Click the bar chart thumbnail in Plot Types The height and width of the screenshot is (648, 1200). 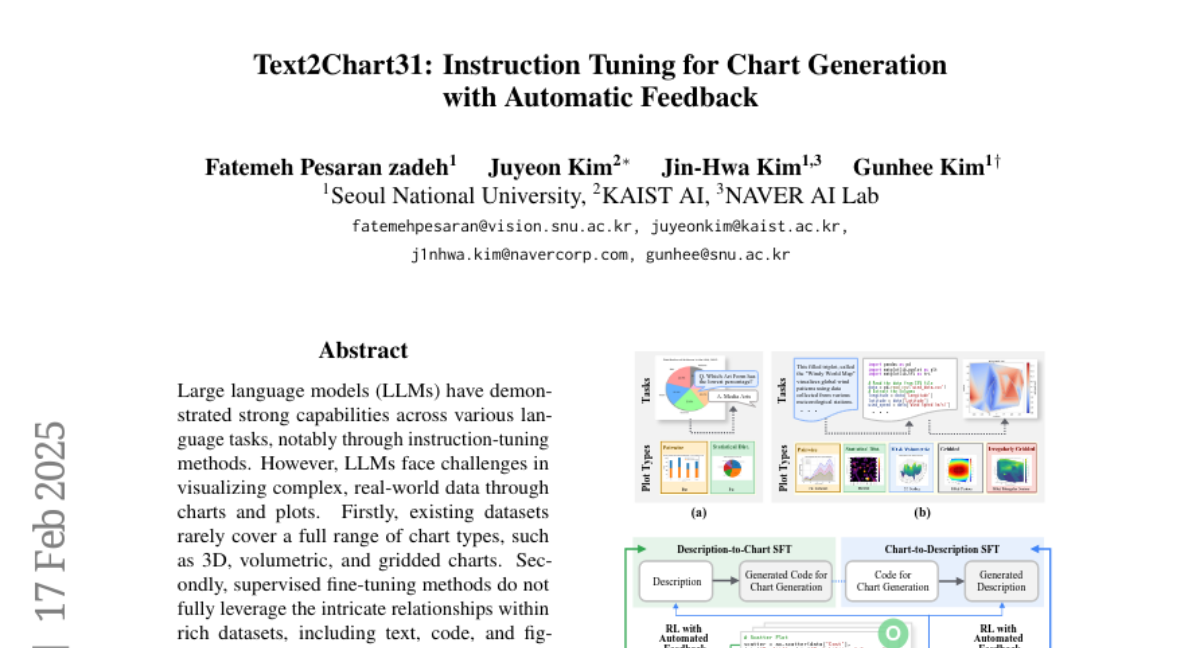click(x=682, y=467)
